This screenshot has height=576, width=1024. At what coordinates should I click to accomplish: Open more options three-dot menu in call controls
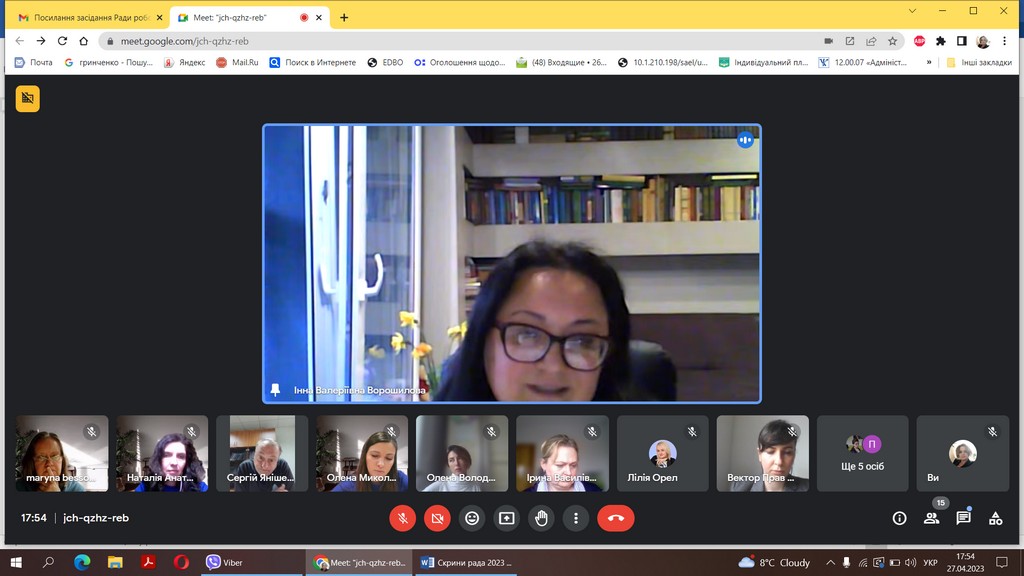(576, 518)
